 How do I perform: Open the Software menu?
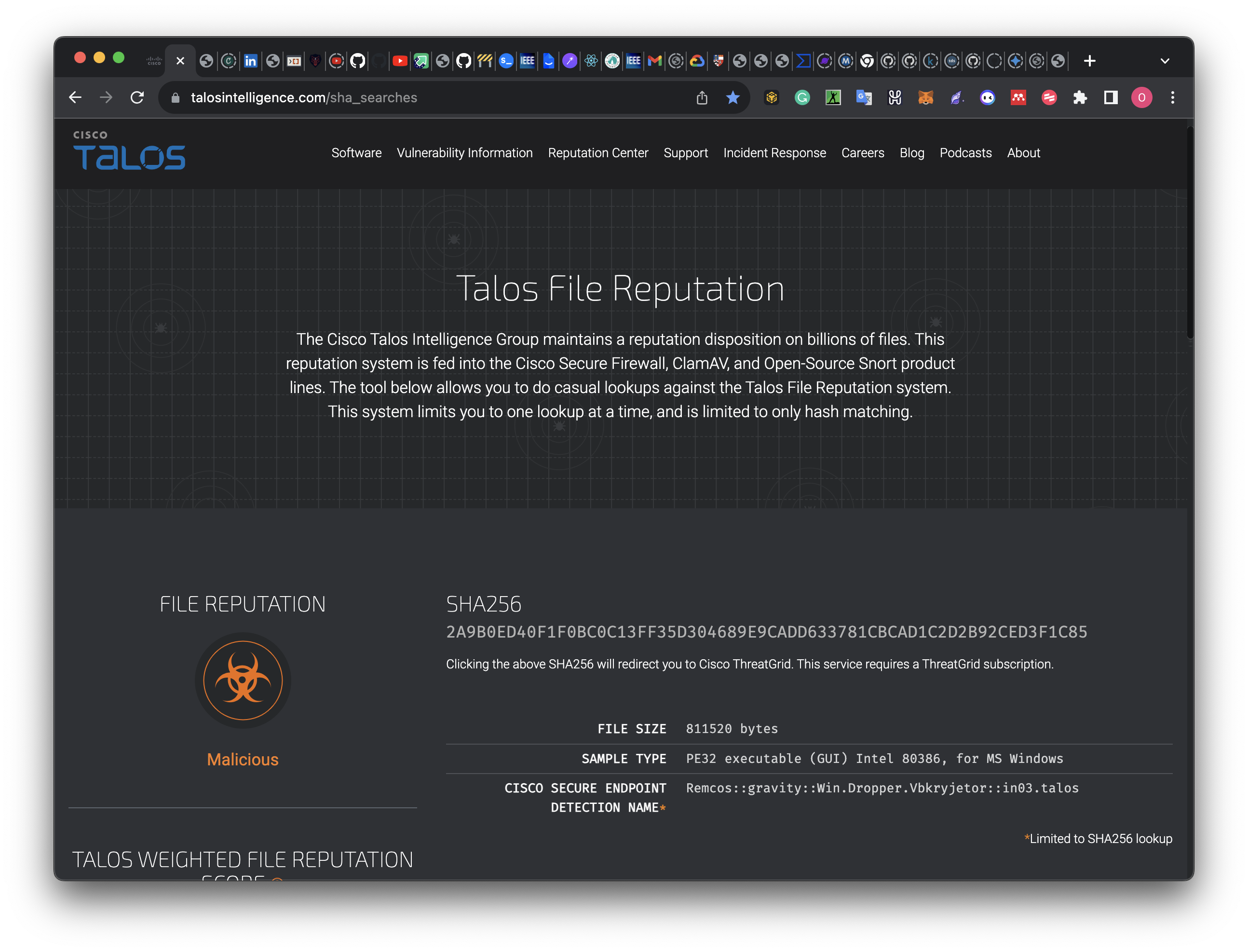[356, 153]
